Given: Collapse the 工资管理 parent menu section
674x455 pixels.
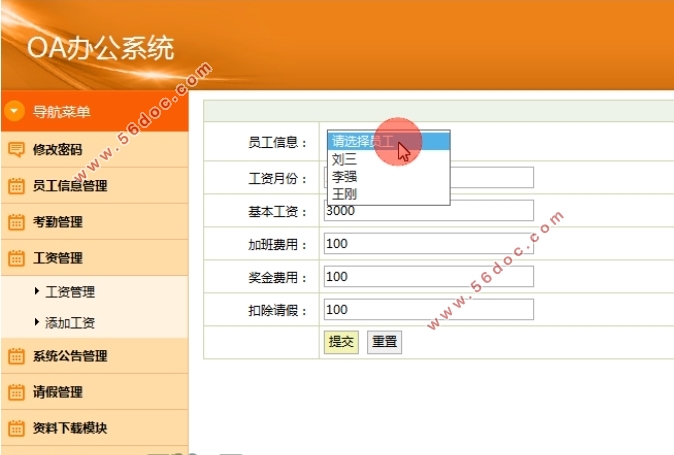Looking at the screenshot, I should point(95,258).
